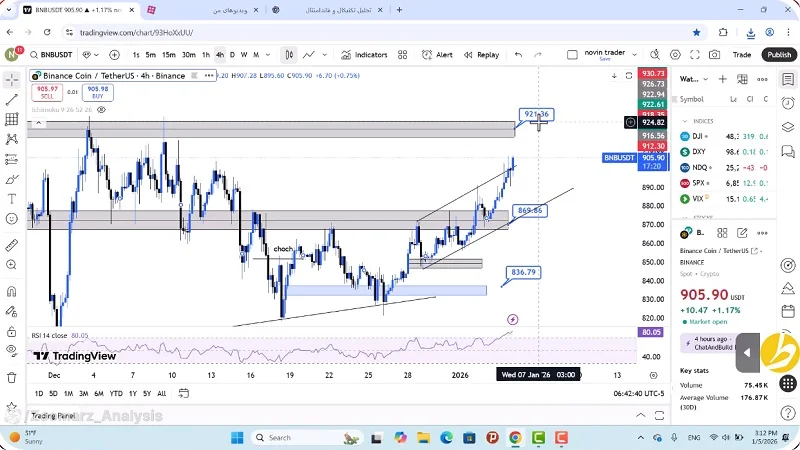Screen dimensions: 800x450
Task: Activate the magnet snapping mode
Action: (12, 292)
